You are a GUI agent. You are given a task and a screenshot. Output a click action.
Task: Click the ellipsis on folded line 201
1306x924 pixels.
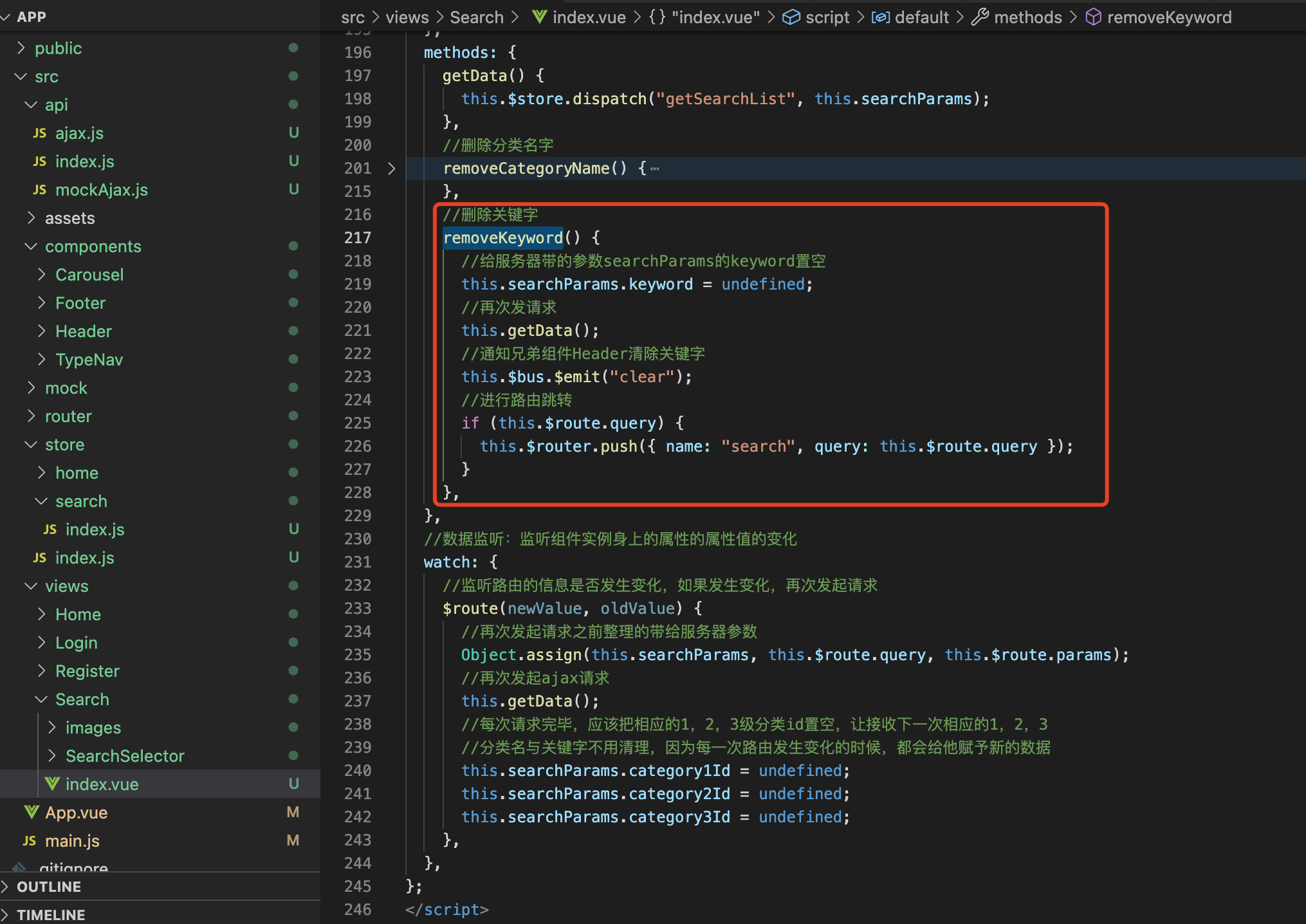tap(655, 169)
